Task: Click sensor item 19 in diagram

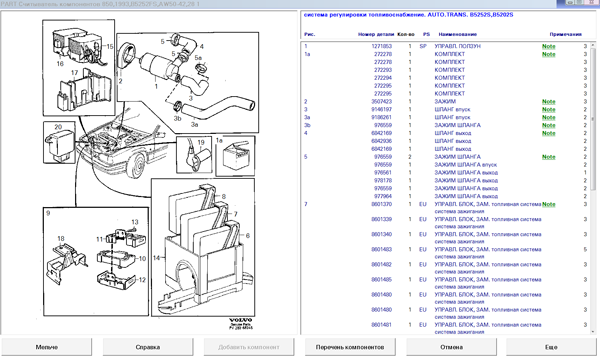Action: pos(194,155)
